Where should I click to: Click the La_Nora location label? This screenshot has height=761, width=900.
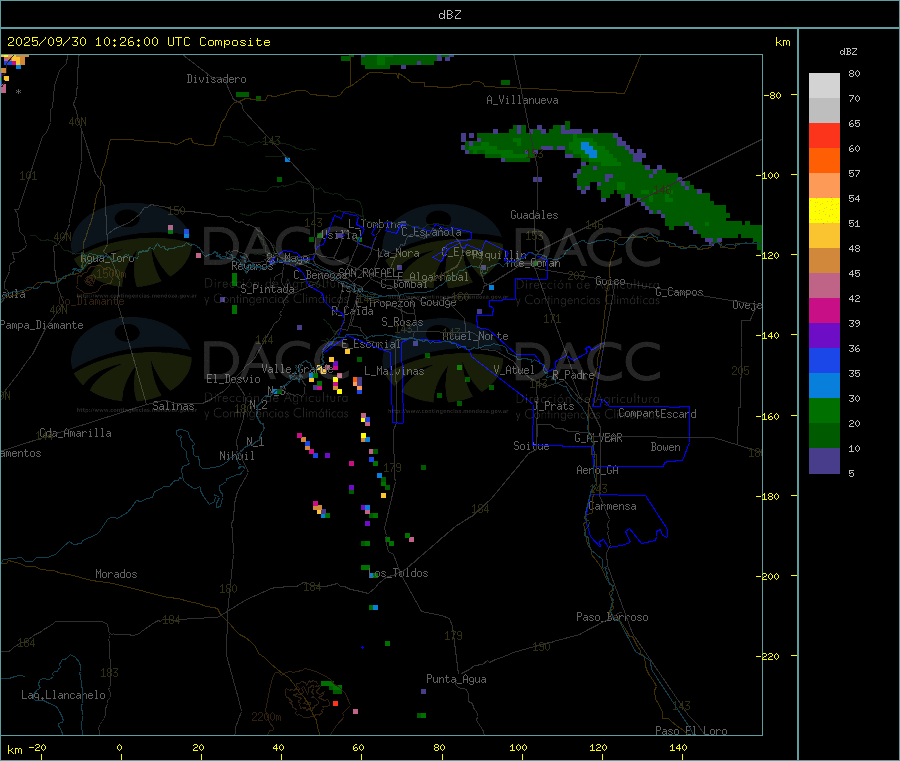(x=398, y=253)
